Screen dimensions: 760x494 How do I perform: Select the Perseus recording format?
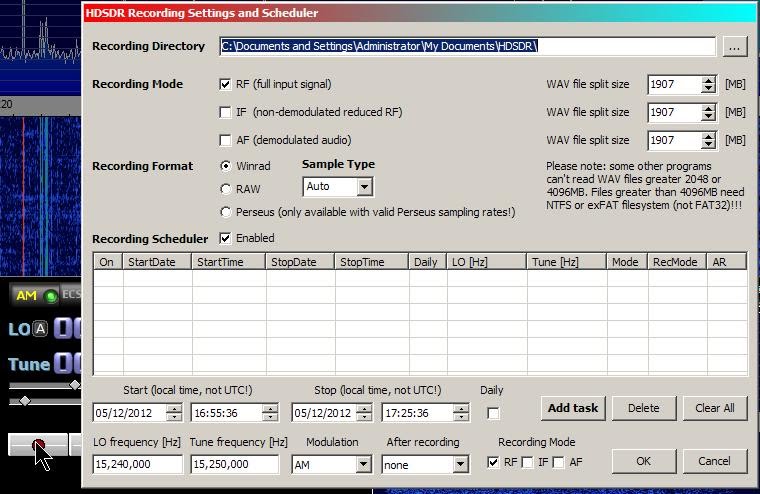click(x=225, y=212)
